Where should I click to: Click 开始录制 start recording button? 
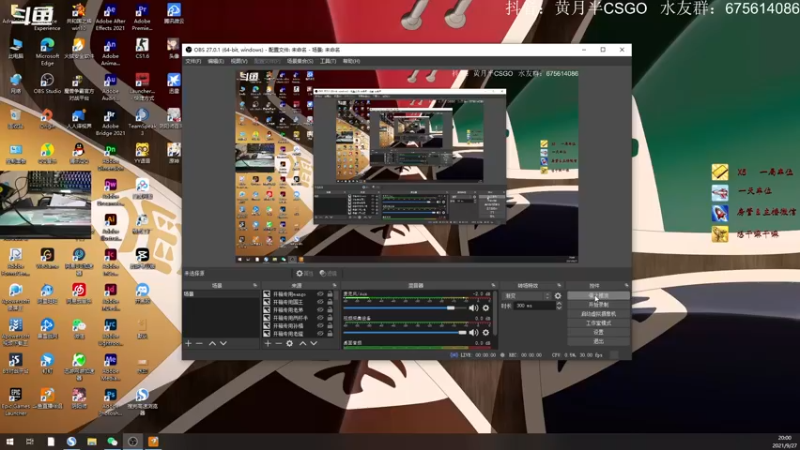[598, 305]
